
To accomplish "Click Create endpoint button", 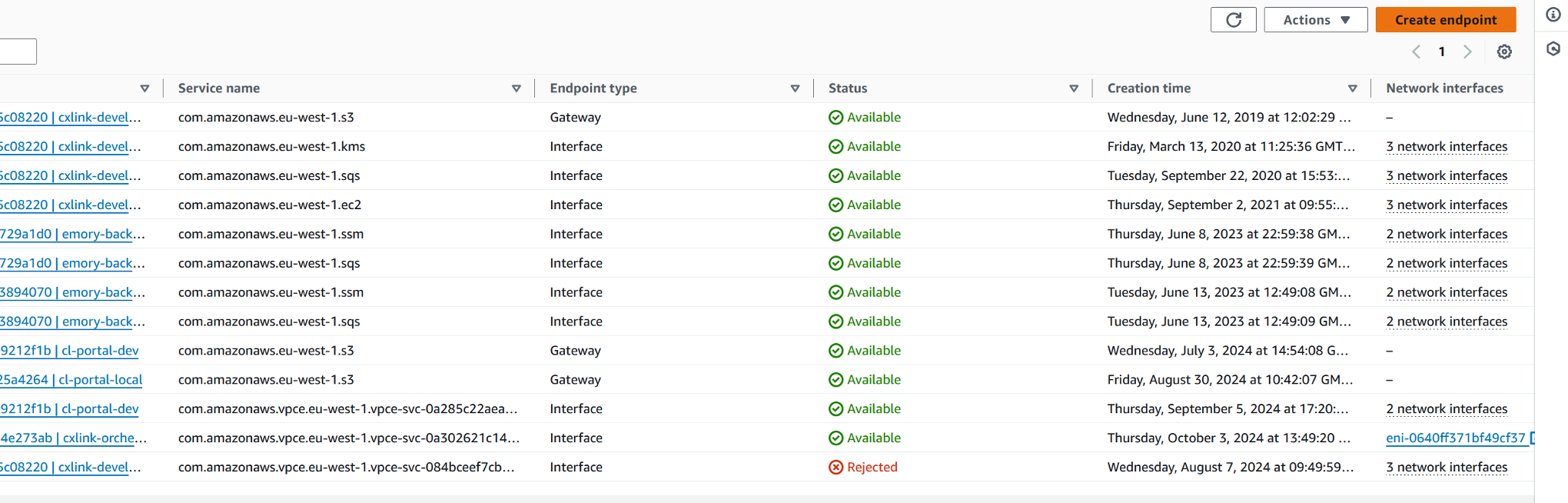I will [1445, 20].
